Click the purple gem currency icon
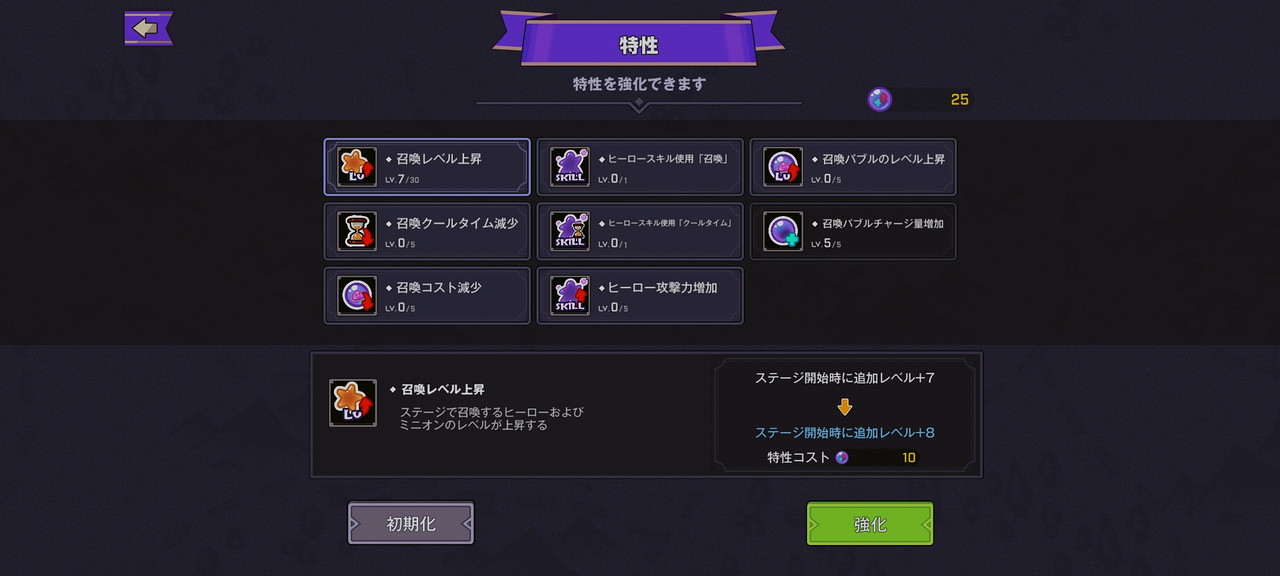Viewport: 1280px width, 576px height. point(880,99)
